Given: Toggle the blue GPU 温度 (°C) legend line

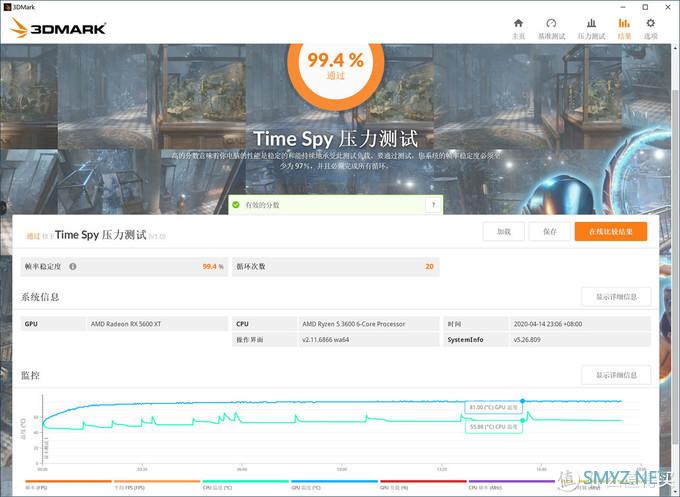Looking at the screenshot, I should (x=334, y=481).
